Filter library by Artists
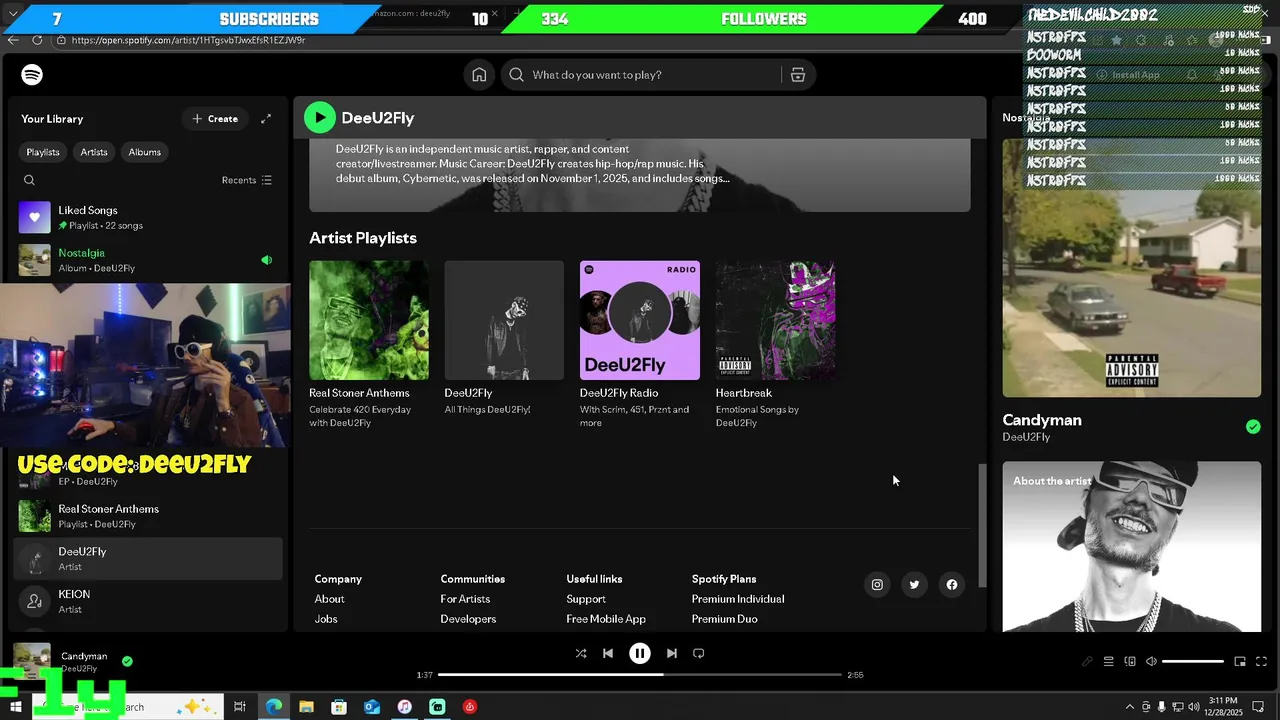The image size is (1280, 720). pos(94,152)
